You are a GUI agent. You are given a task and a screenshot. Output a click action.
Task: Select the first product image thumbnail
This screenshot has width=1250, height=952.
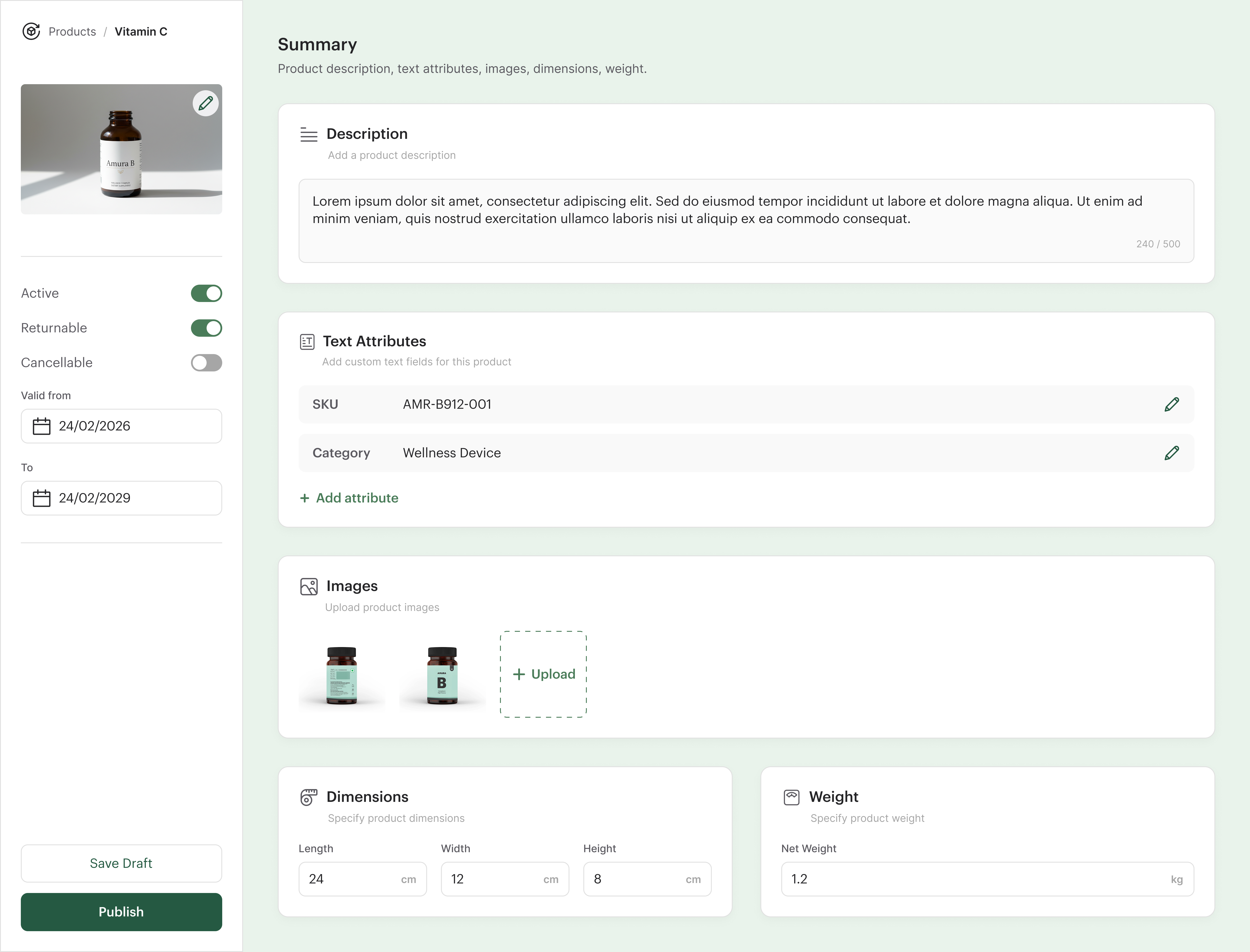coord(342,674)
